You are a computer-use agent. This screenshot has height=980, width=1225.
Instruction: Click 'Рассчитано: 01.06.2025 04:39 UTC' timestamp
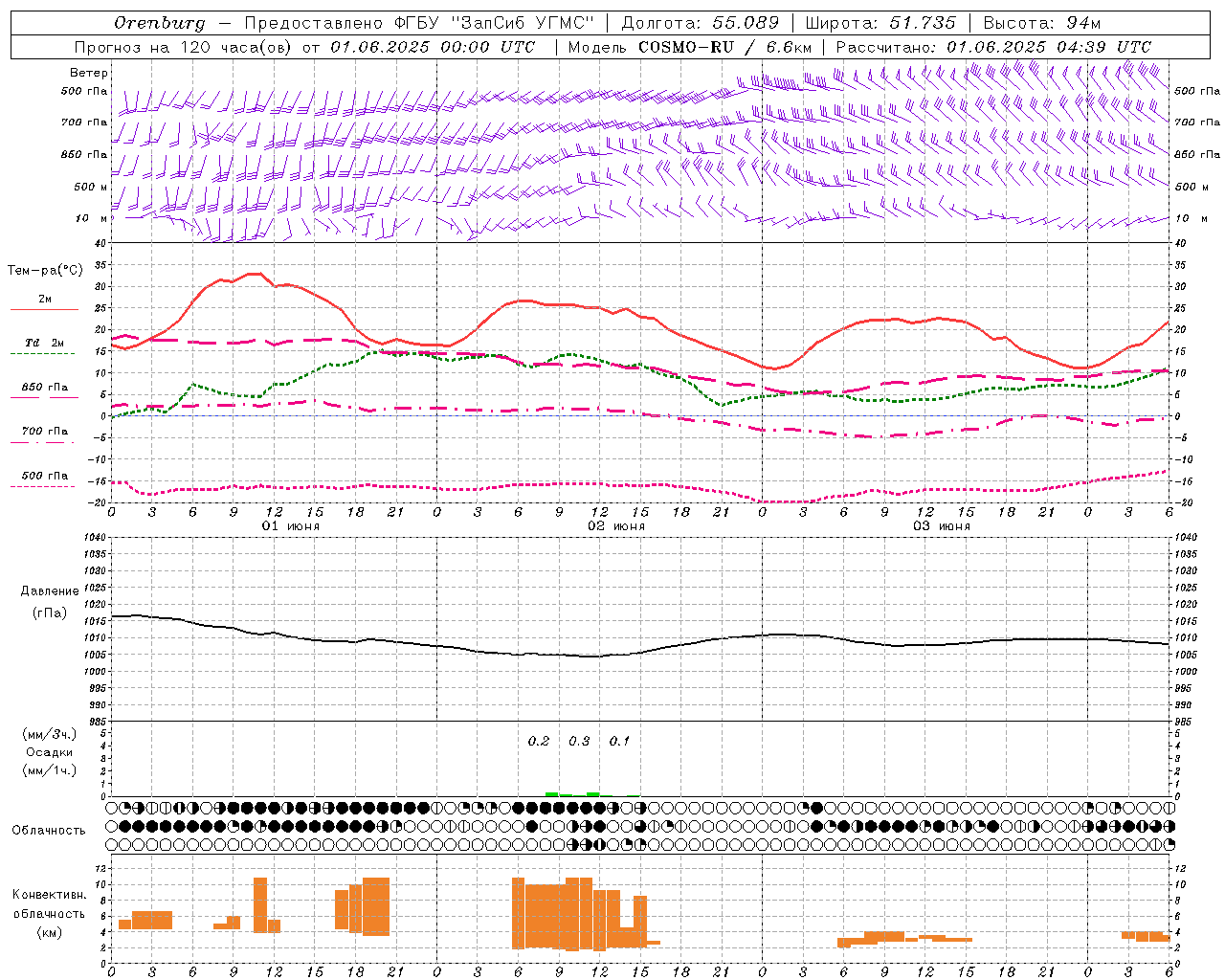point(993,47)
